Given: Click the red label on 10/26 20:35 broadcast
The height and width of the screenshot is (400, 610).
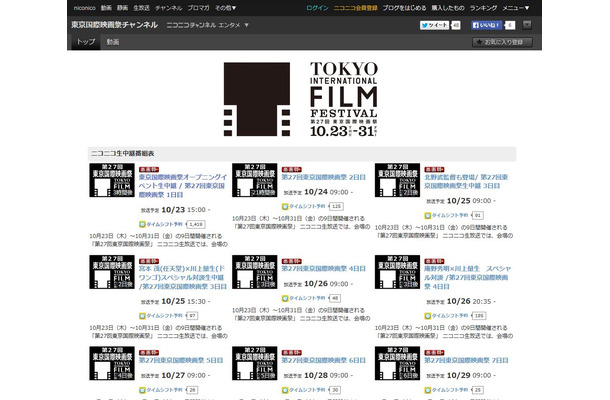Looking at the screenshot, I should click(435, 261).
